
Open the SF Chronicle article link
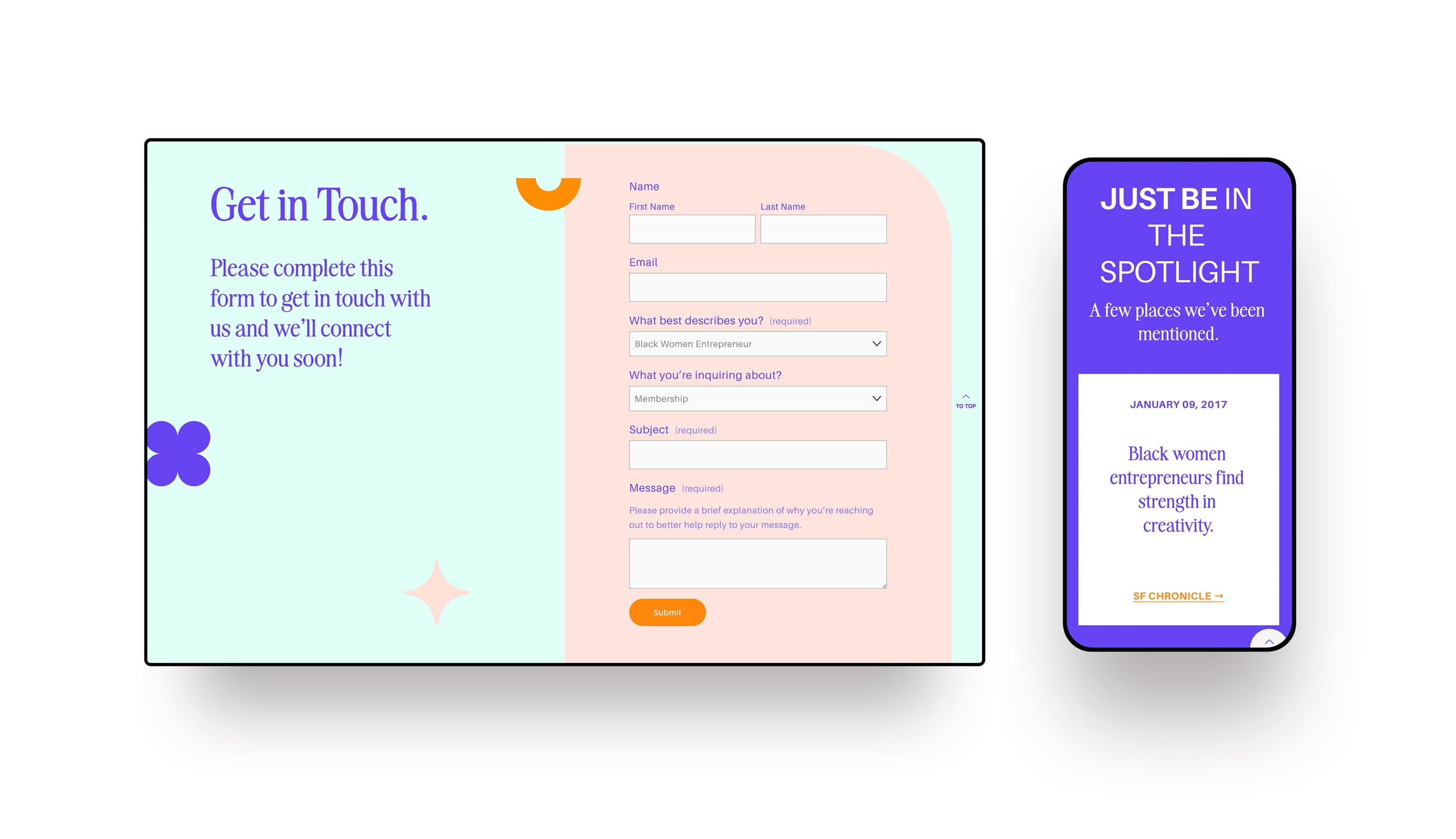point(1177,596)
